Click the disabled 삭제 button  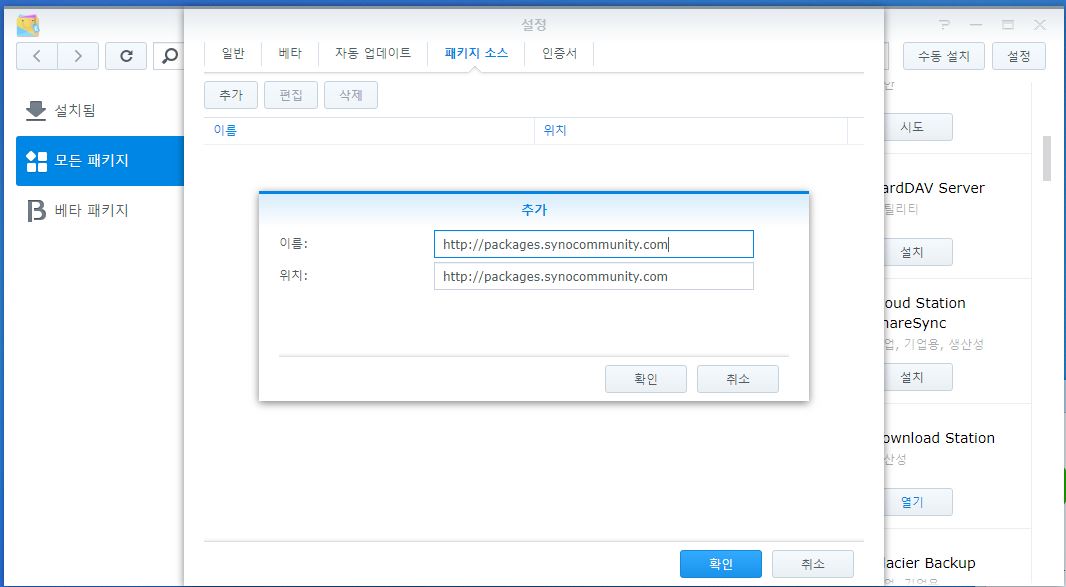tap(351, 95)
